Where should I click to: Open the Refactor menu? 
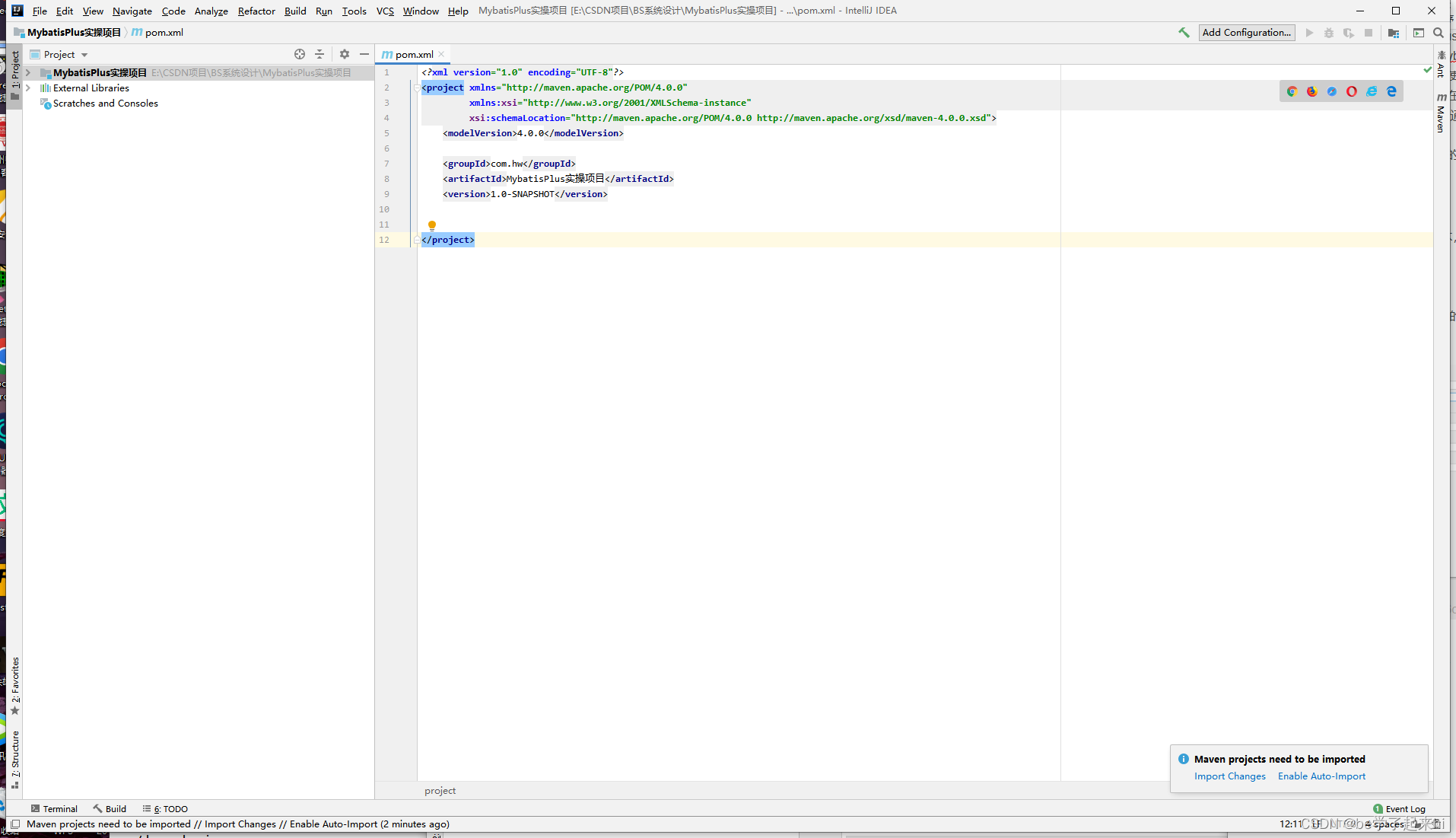(256, 11)
